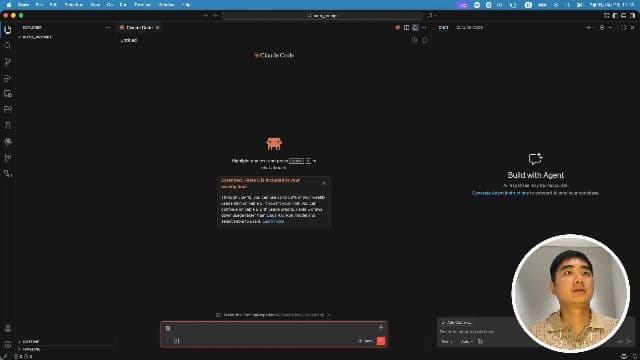Click the Claude Code orange send button
This screenshot has height=360, width=640.
click(x=381, y=341)
